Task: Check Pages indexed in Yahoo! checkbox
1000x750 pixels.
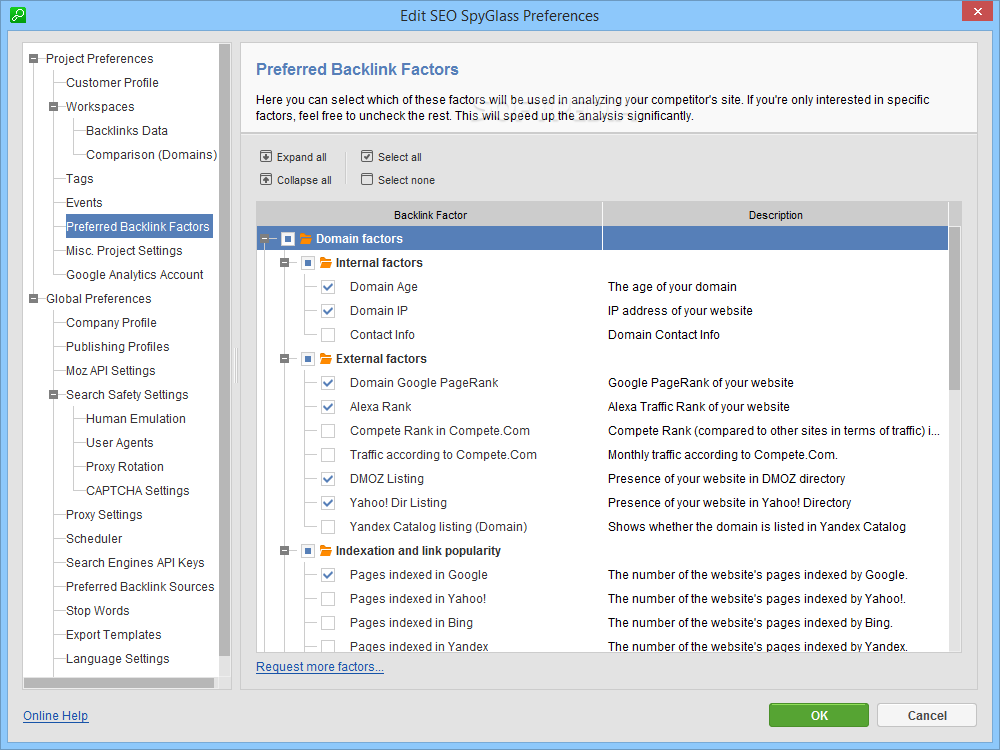Action: [x=328, y=599]
